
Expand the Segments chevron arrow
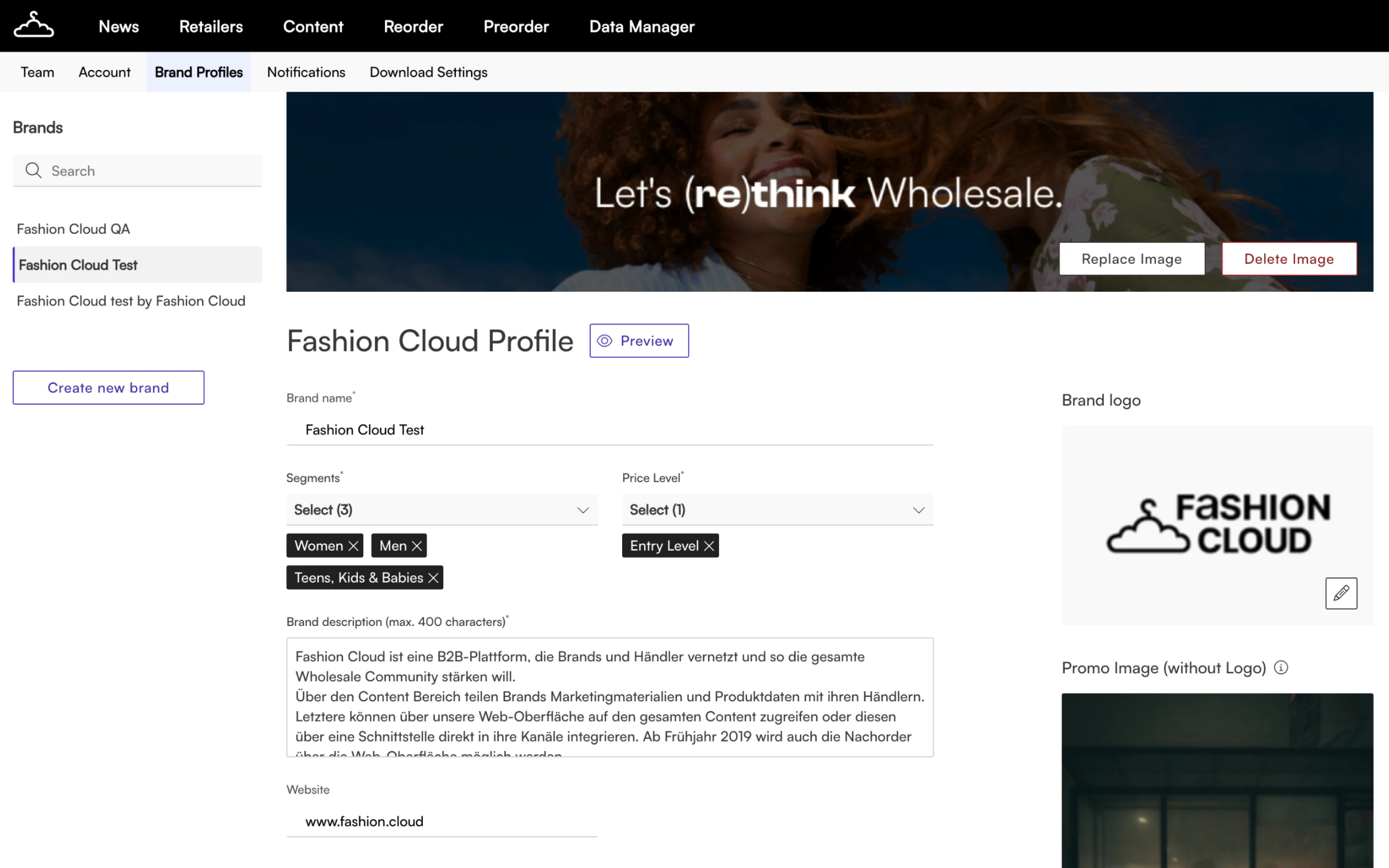click(583, 510)
